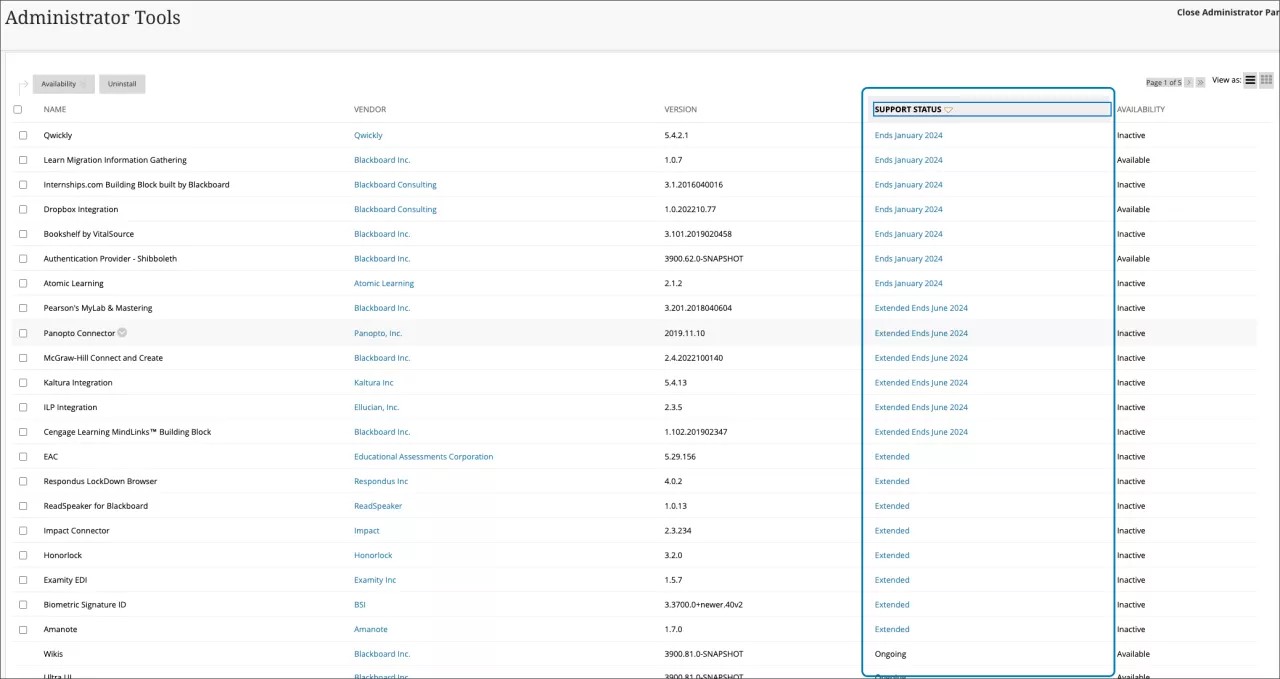
Task: Jump to the last page of tools
Action: pos(1199,81)
